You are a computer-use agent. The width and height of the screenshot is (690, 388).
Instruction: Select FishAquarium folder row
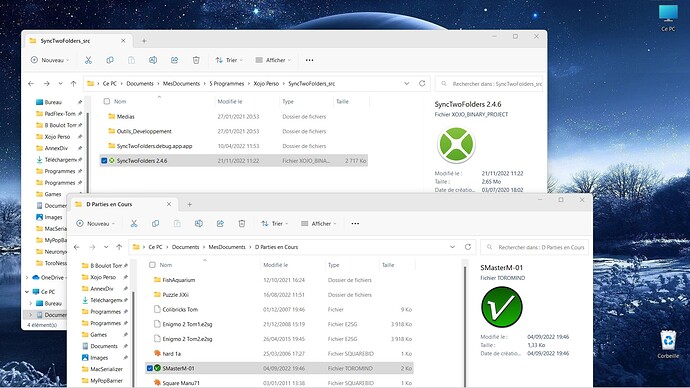pos(279,280)
